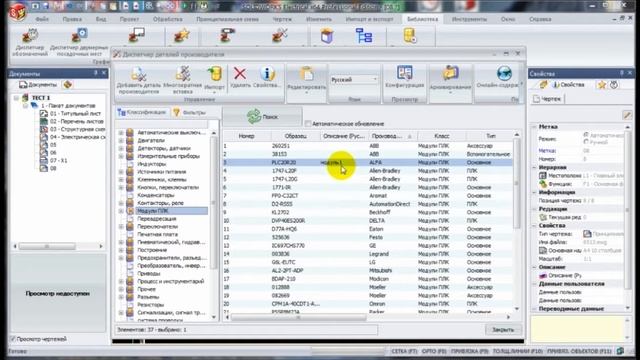
Task: Expand the Контакторы, реле tree node
Action: click(x=121, y=203)
